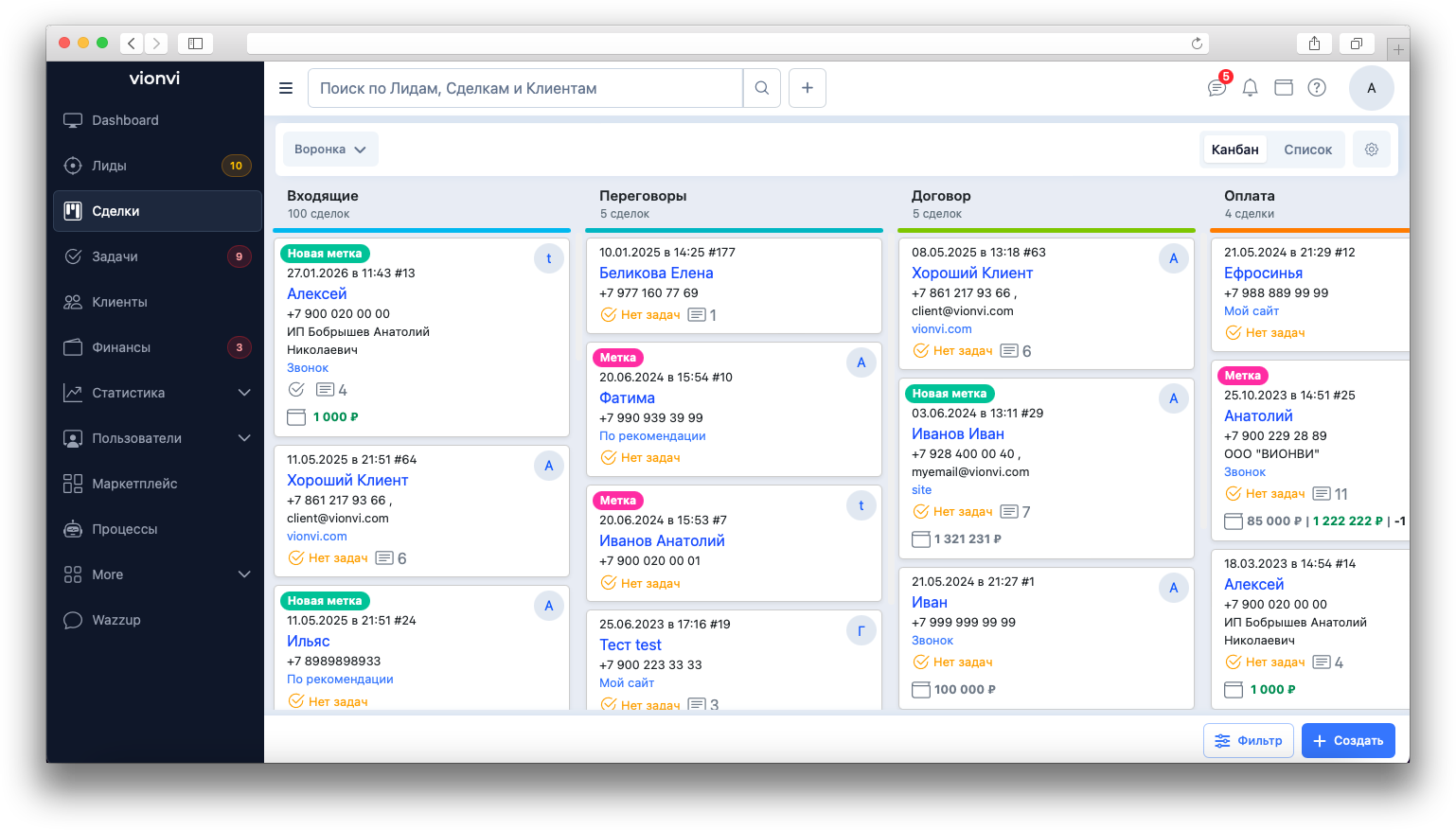Expand the Статистика sidebar section
Viewport: 1456px width, 830px height.
click(x=243, y=393)
